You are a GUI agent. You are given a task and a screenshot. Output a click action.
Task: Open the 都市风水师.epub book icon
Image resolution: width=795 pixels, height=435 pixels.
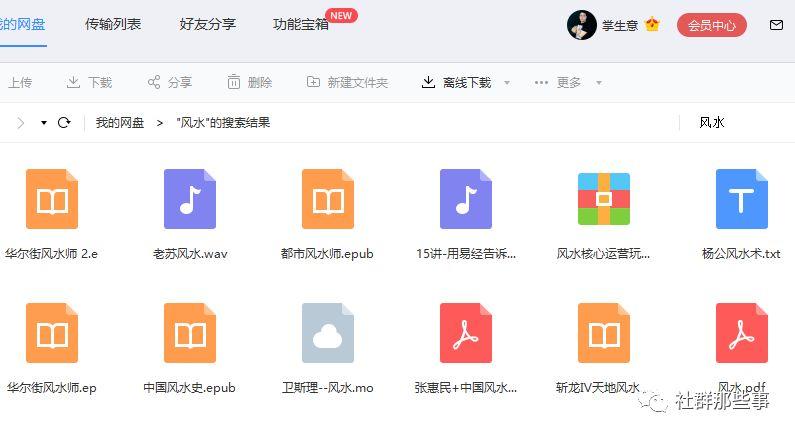tap(327, 199)
